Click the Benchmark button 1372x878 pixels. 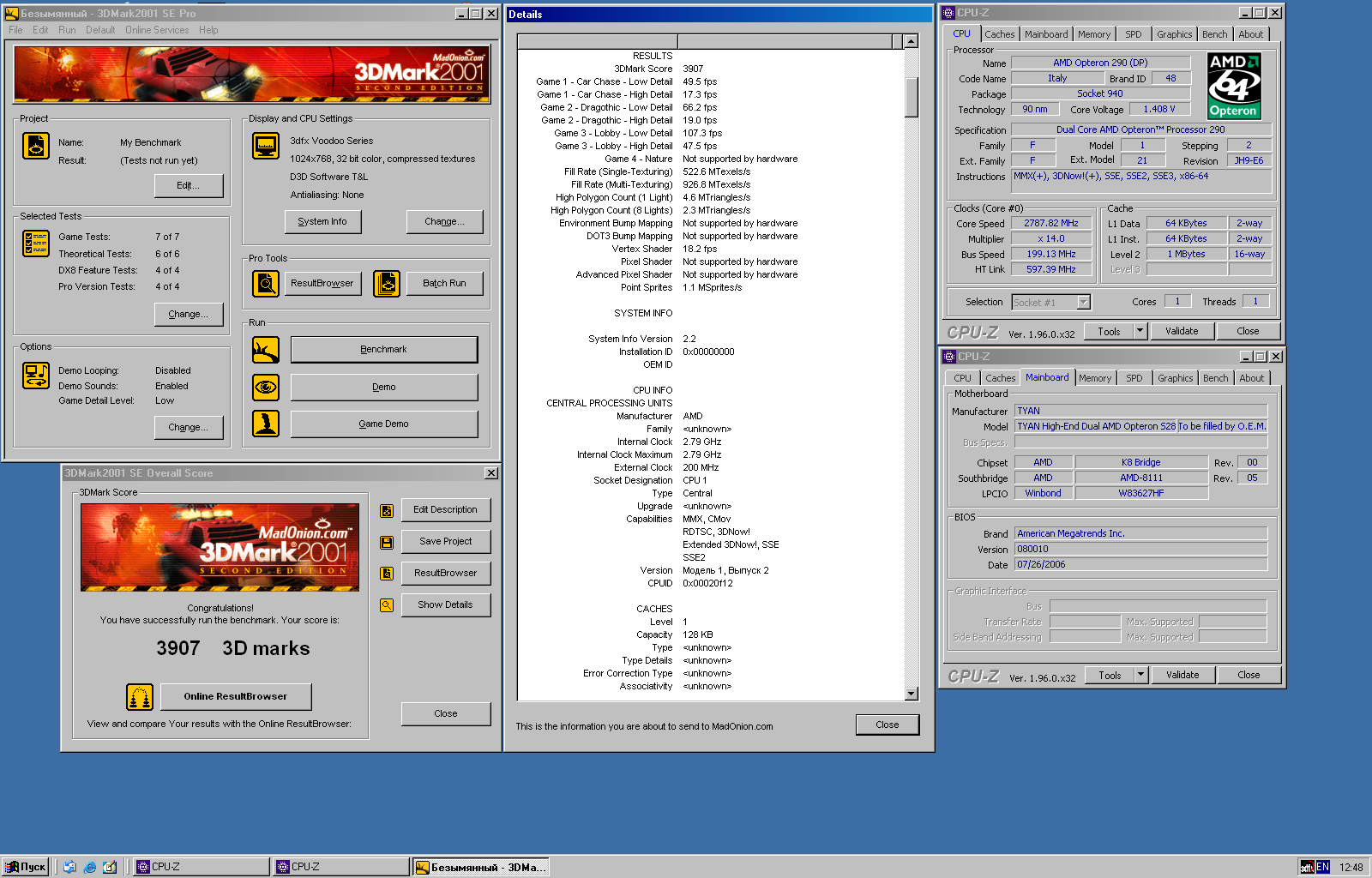[x=384, y=350]
